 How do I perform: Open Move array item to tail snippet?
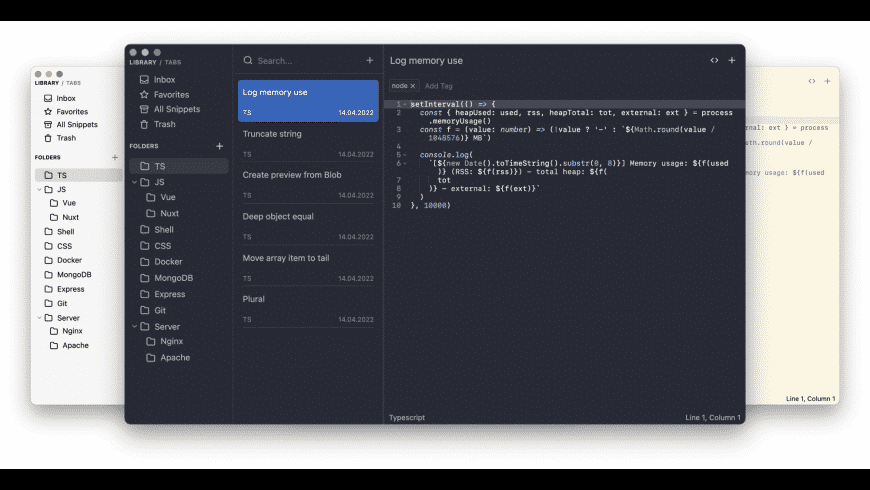point(308,267)
